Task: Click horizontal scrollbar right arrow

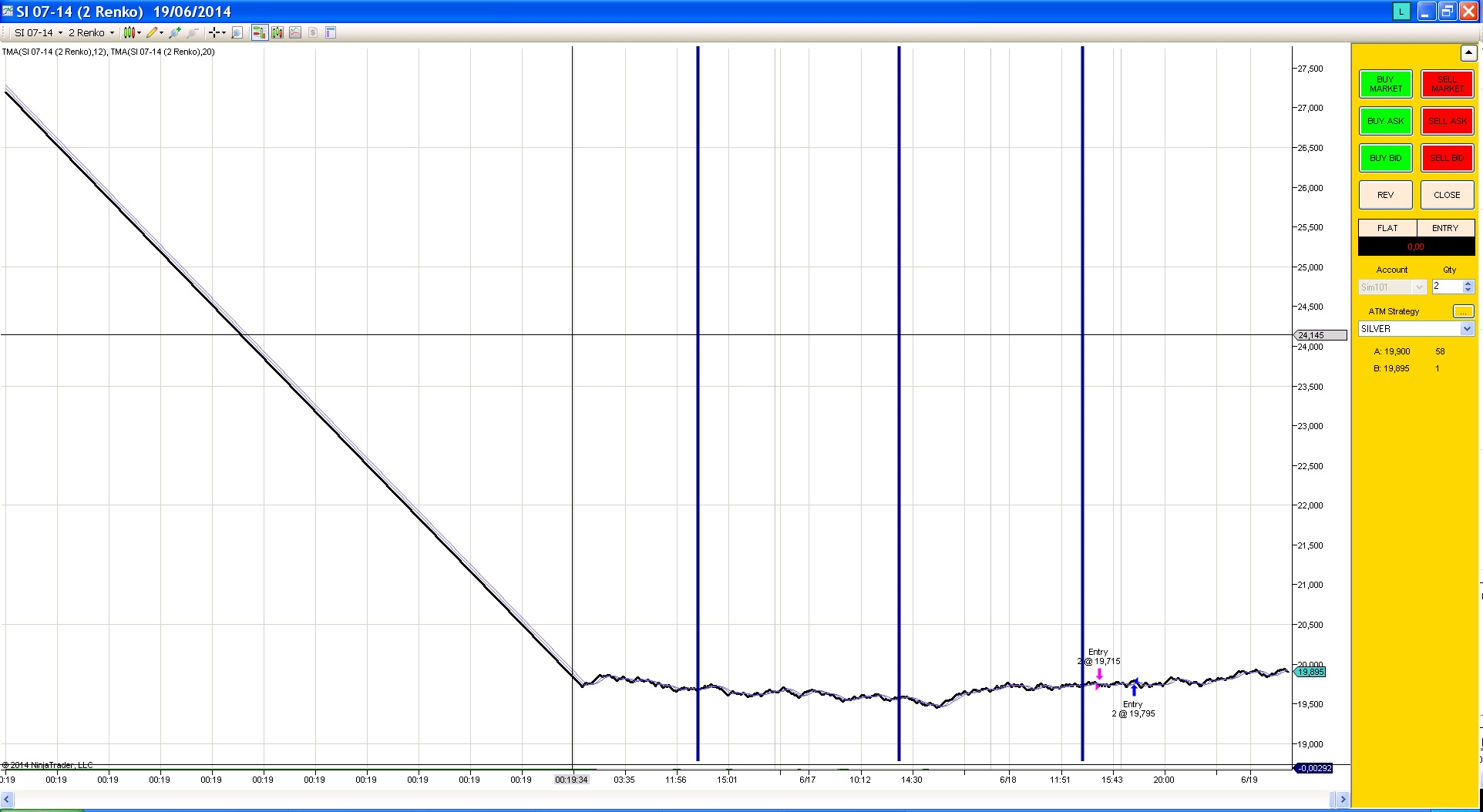Action: coord(1343,799)
